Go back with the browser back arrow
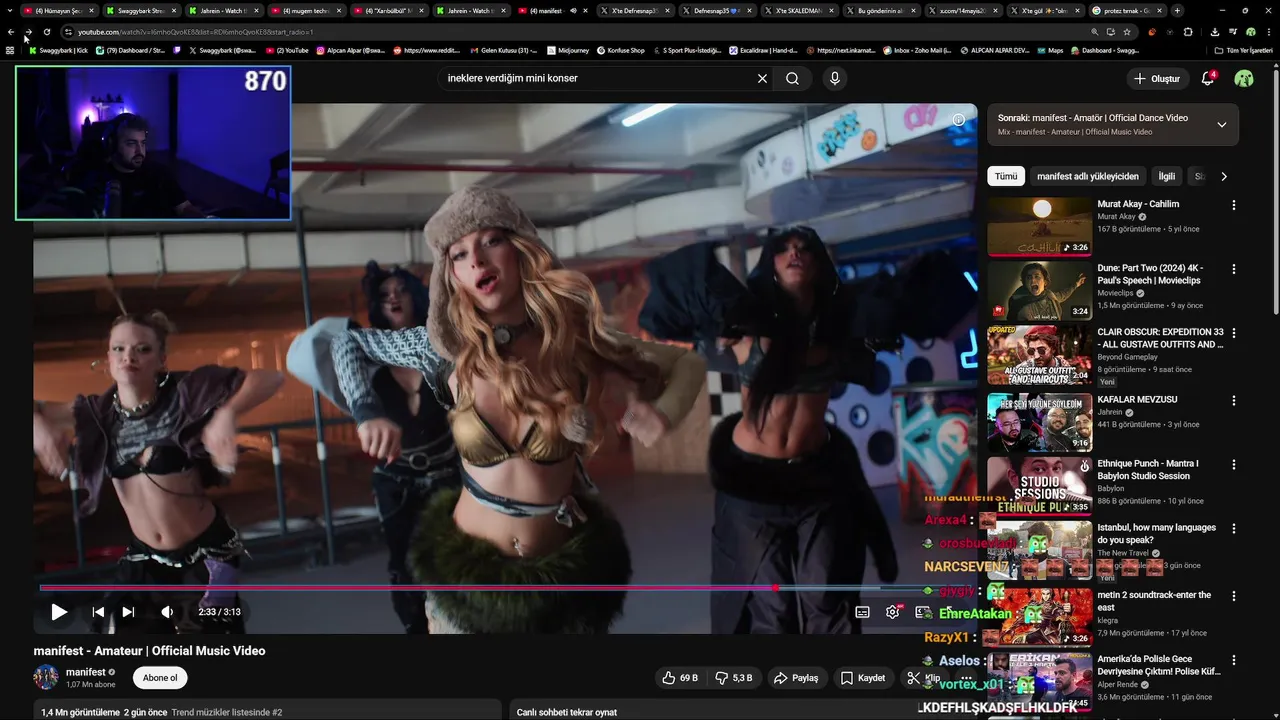 pos(11,32)
